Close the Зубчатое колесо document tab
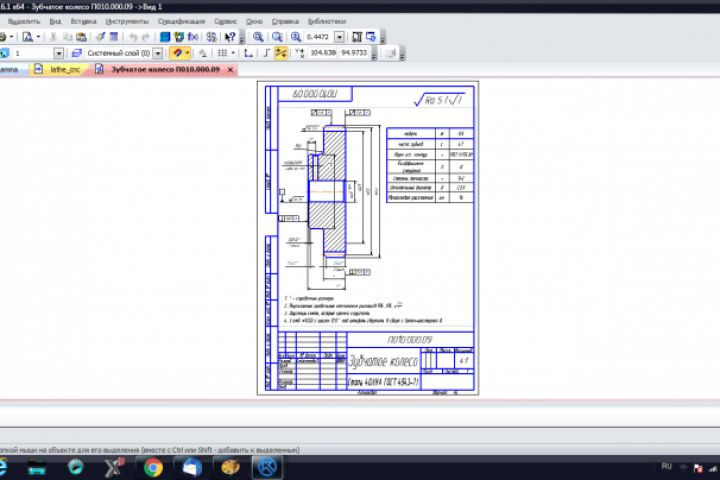Image resolution: width=720 pixels, height=480 pixels. [x=229, y=69]
